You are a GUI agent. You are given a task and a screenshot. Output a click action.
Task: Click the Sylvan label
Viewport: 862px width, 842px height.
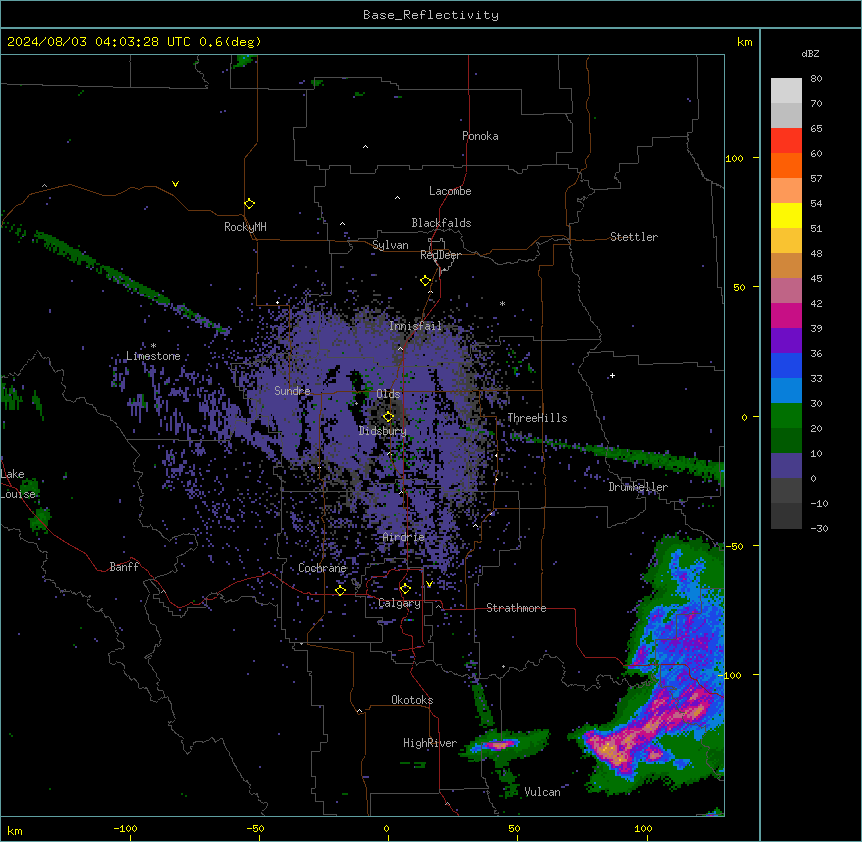390,245
